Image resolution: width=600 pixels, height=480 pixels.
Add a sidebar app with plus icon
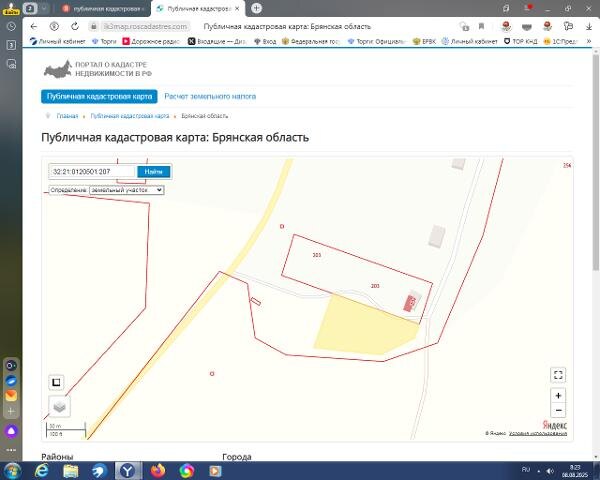tap(11, 411)
